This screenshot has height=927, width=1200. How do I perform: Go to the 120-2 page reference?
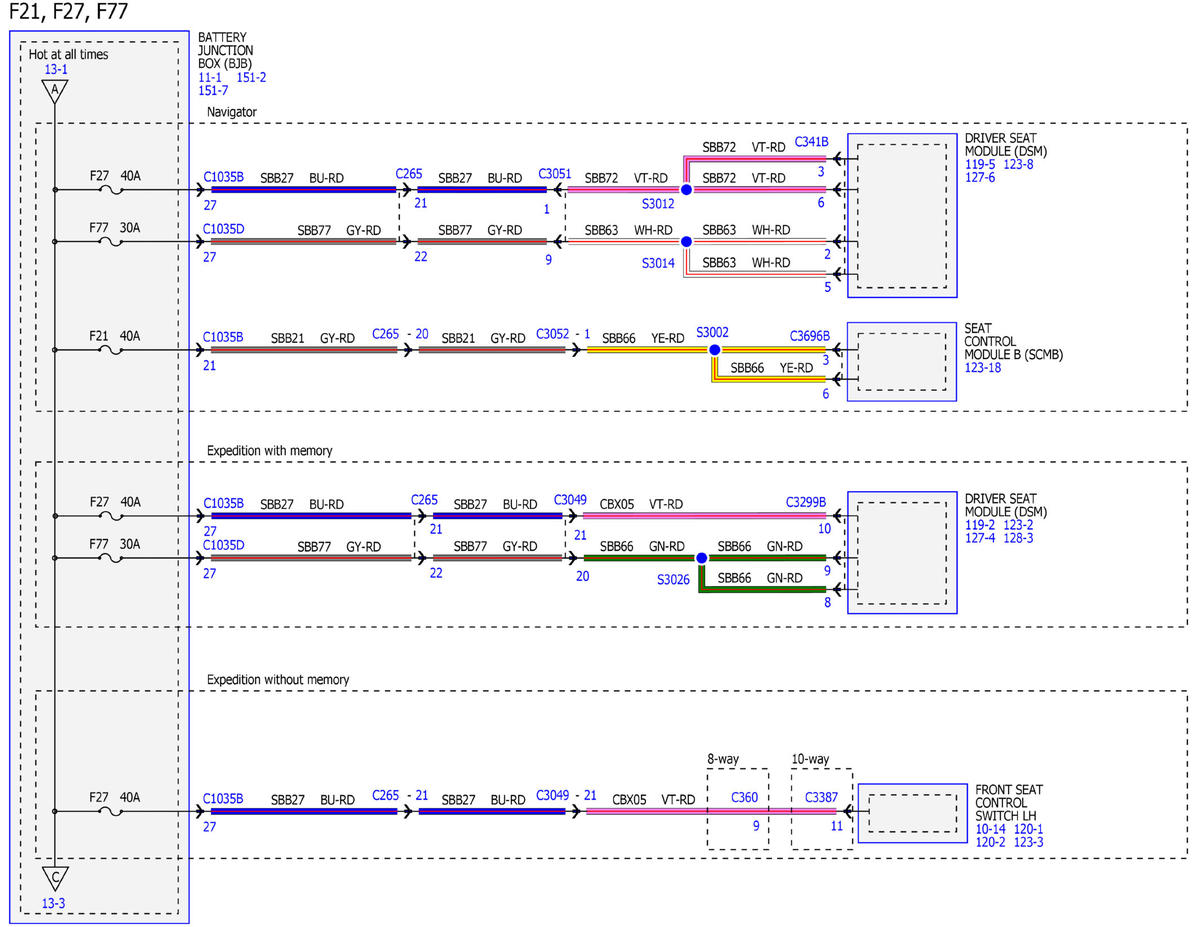click(x=991, y=842)
